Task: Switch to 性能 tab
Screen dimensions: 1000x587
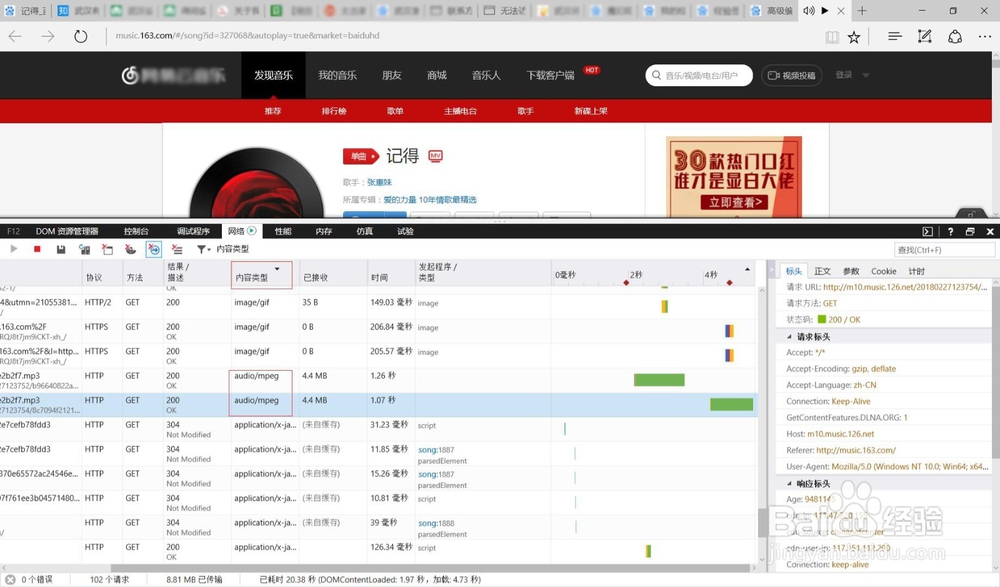Action: coord(283,231)
